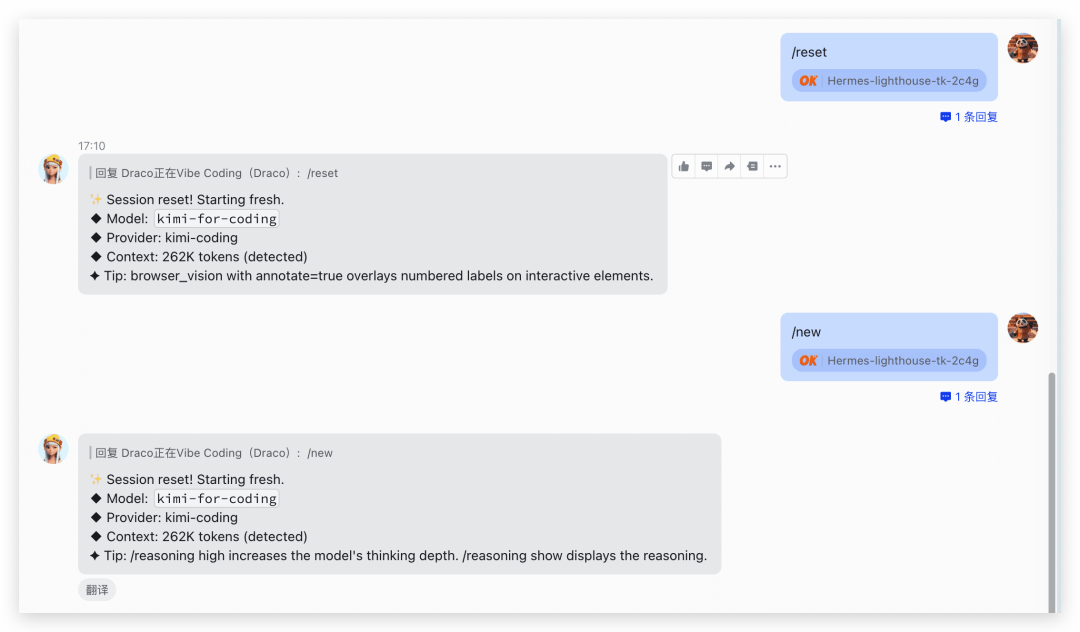Click "Session reset! Starting fresh." in second reply
This screenshot has width=1080, height=632.
point(195,479)
